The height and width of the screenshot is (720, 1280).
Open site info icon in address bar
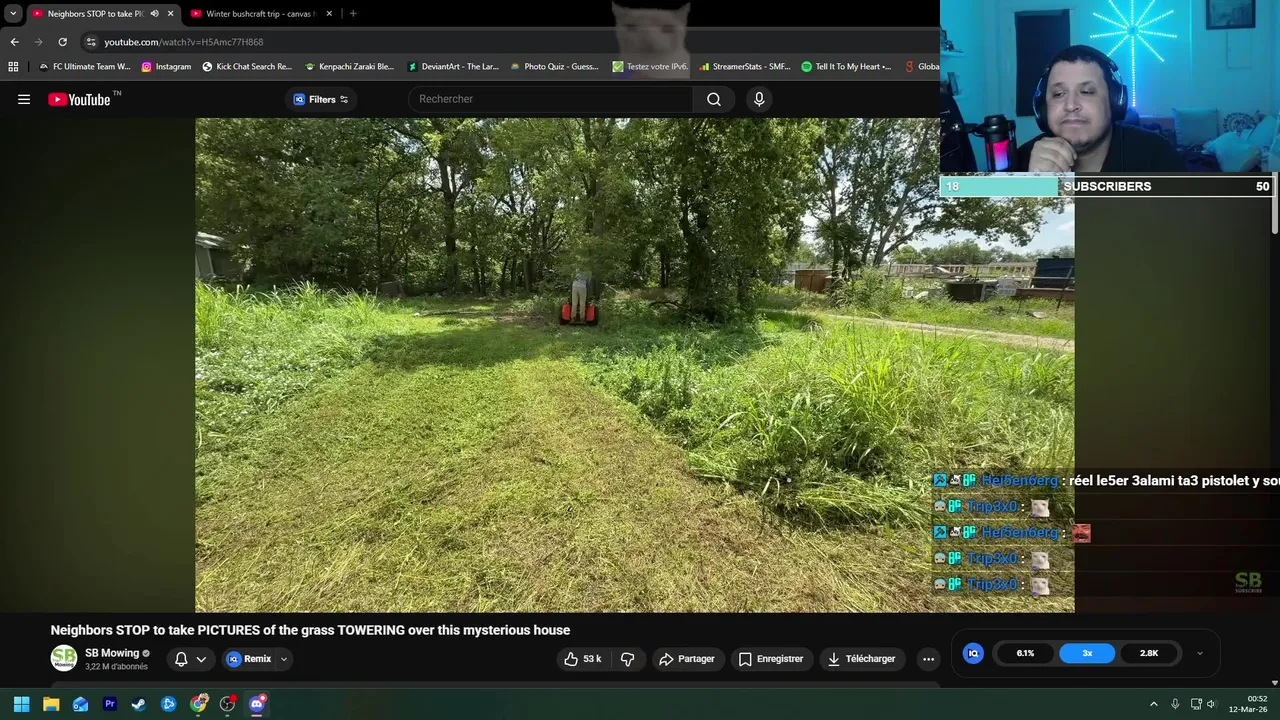pyautogui.click(x=91, y=42)
